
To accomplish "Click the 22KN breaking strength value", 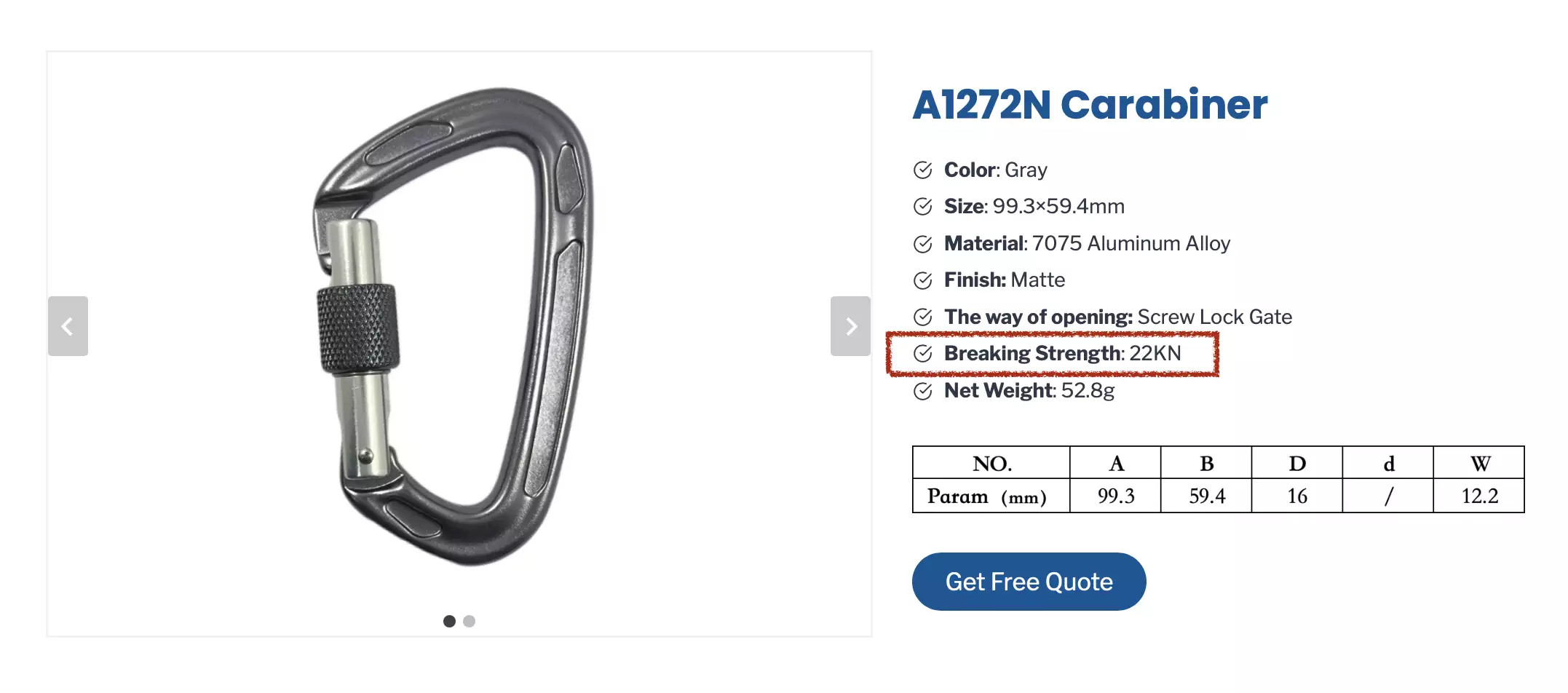I will pyautogui.click(x=1155, y=354).
